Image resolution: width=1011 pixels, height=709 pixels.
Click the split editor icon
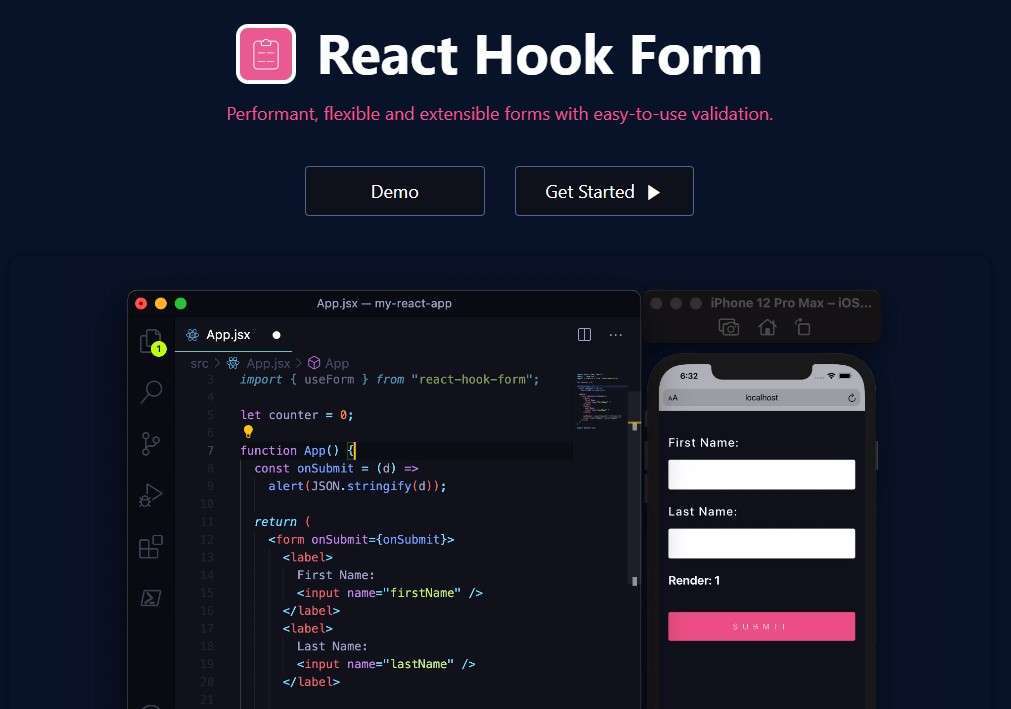585,335
